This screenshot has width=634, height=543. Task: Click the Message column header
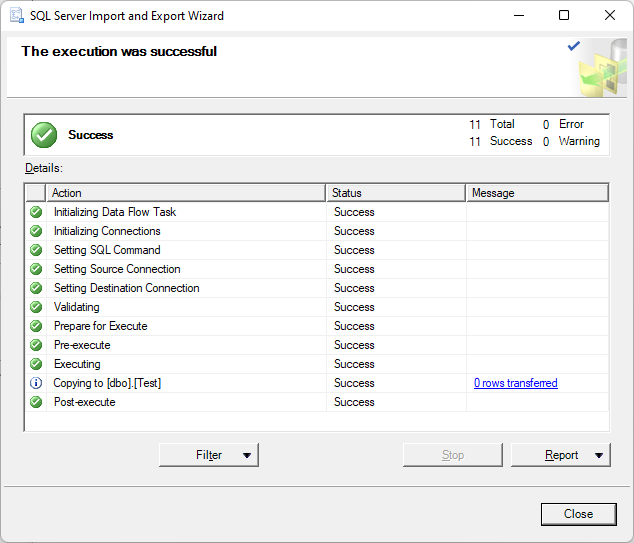tap(537, 193)
